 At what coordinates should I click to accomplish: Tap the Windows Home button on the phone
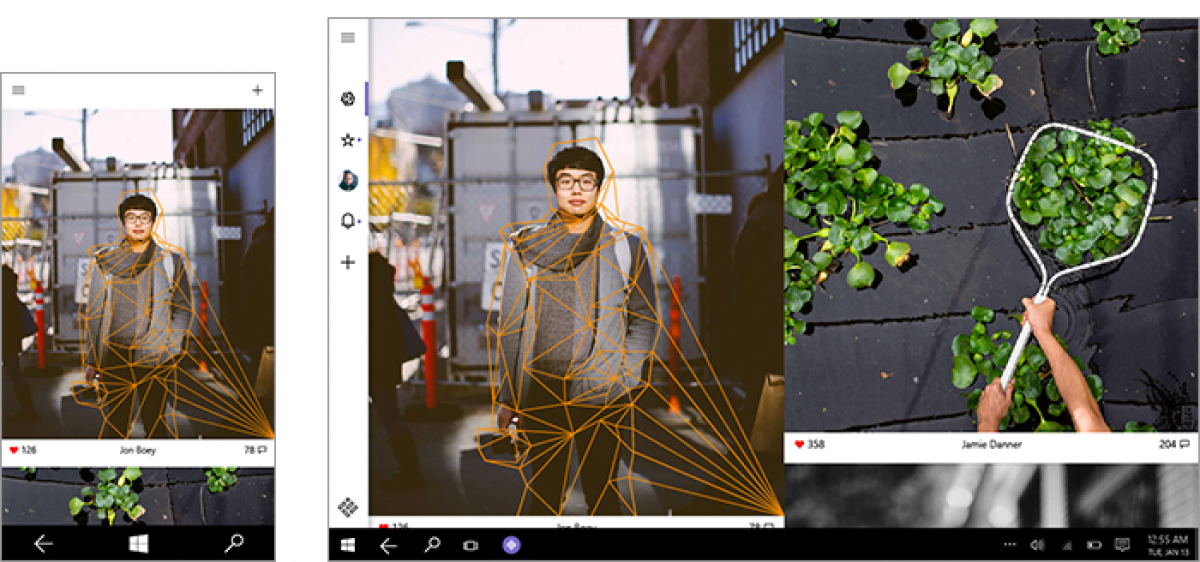click(x=138, y=544)
